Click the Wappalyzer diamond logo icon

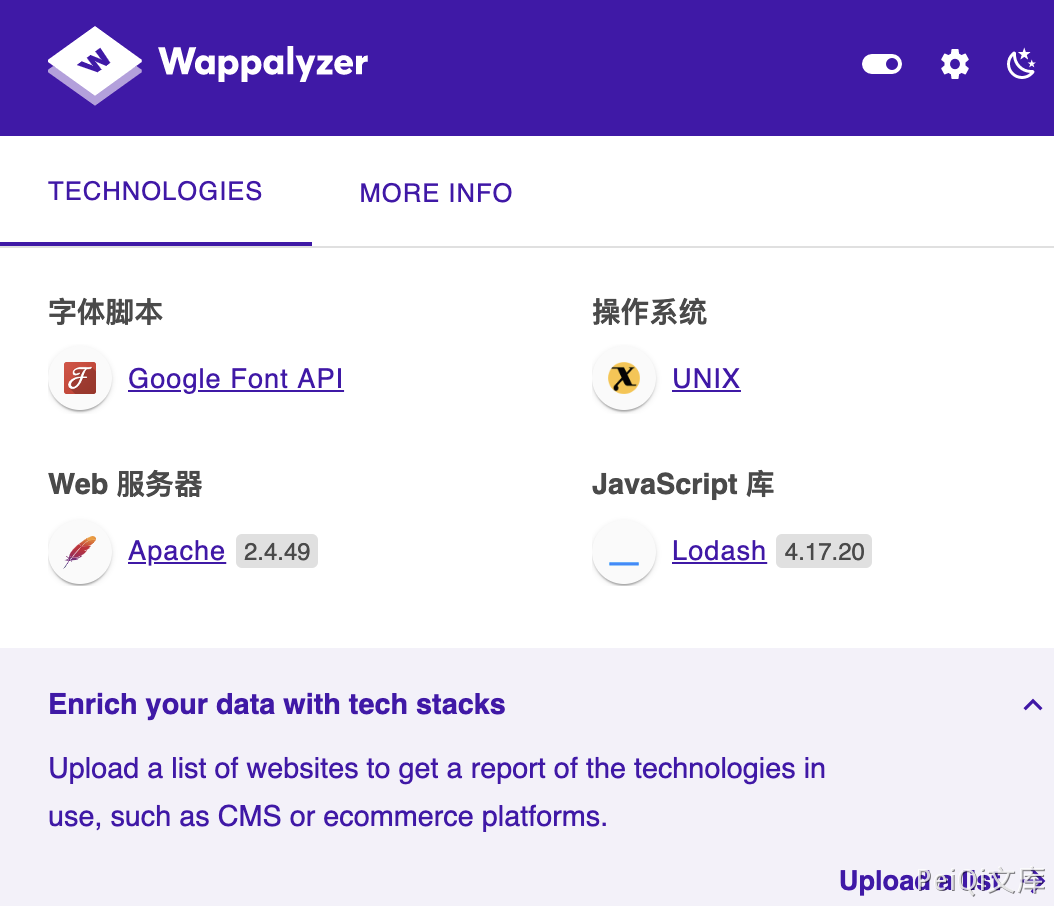tap(95, 65)
